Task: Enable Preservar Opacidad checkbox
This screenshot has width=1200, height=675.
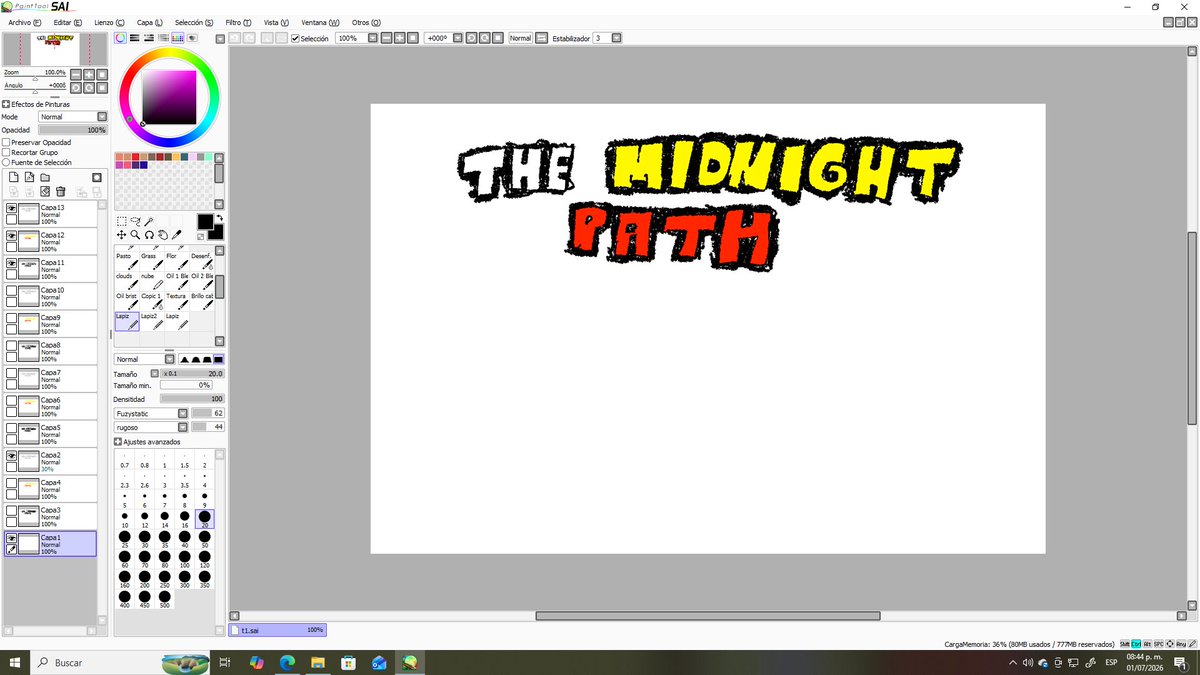Action: click(6, 142)
